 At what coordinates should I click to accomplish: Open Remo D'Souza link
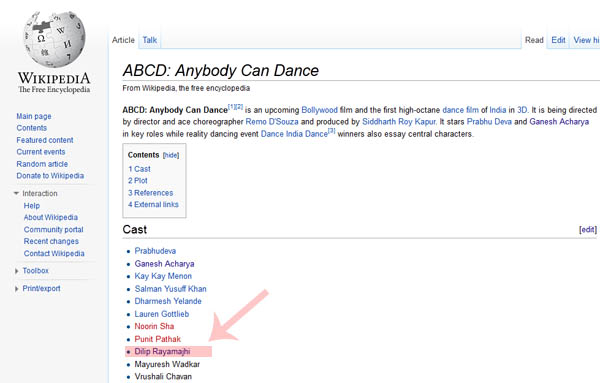pyautogui.click(x=272, y=122)
